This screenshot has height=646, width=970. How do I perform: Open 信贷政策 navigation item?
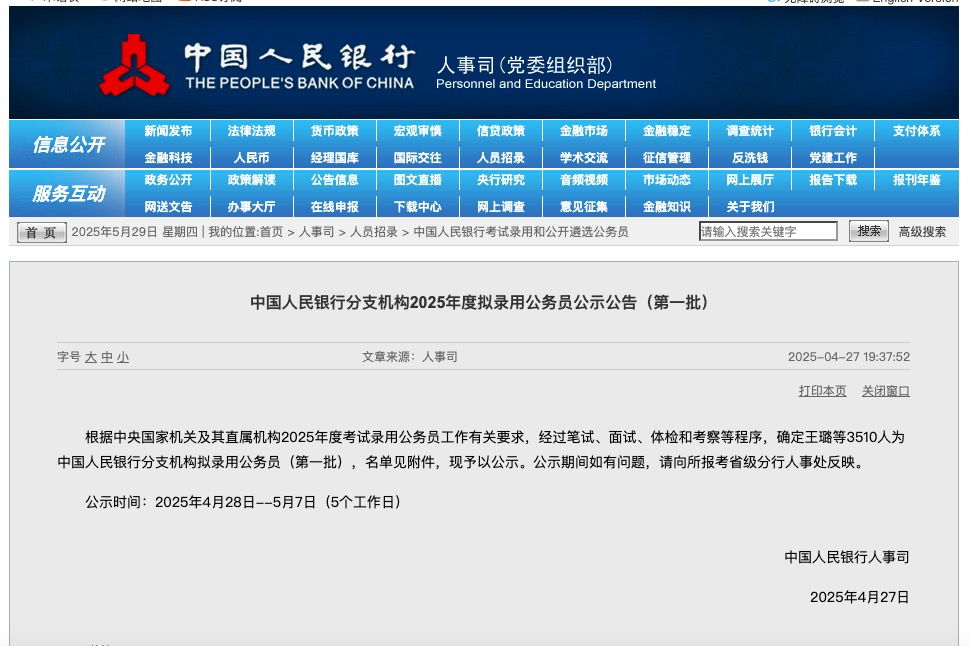click(500, 131)
